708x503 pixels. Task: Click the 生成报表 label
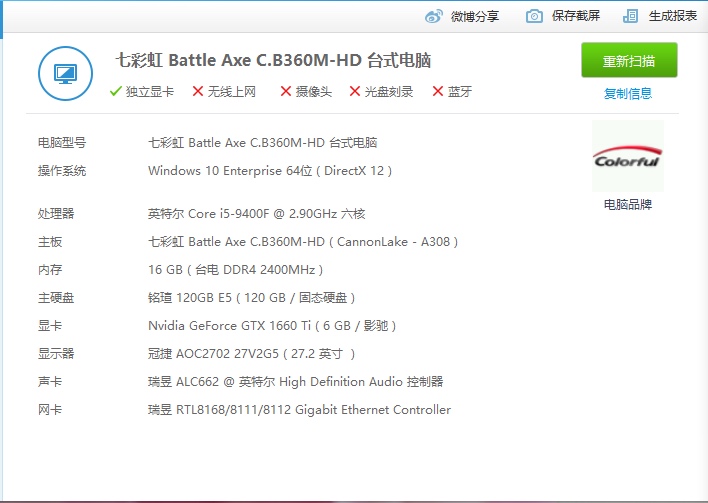coord(673,16)
